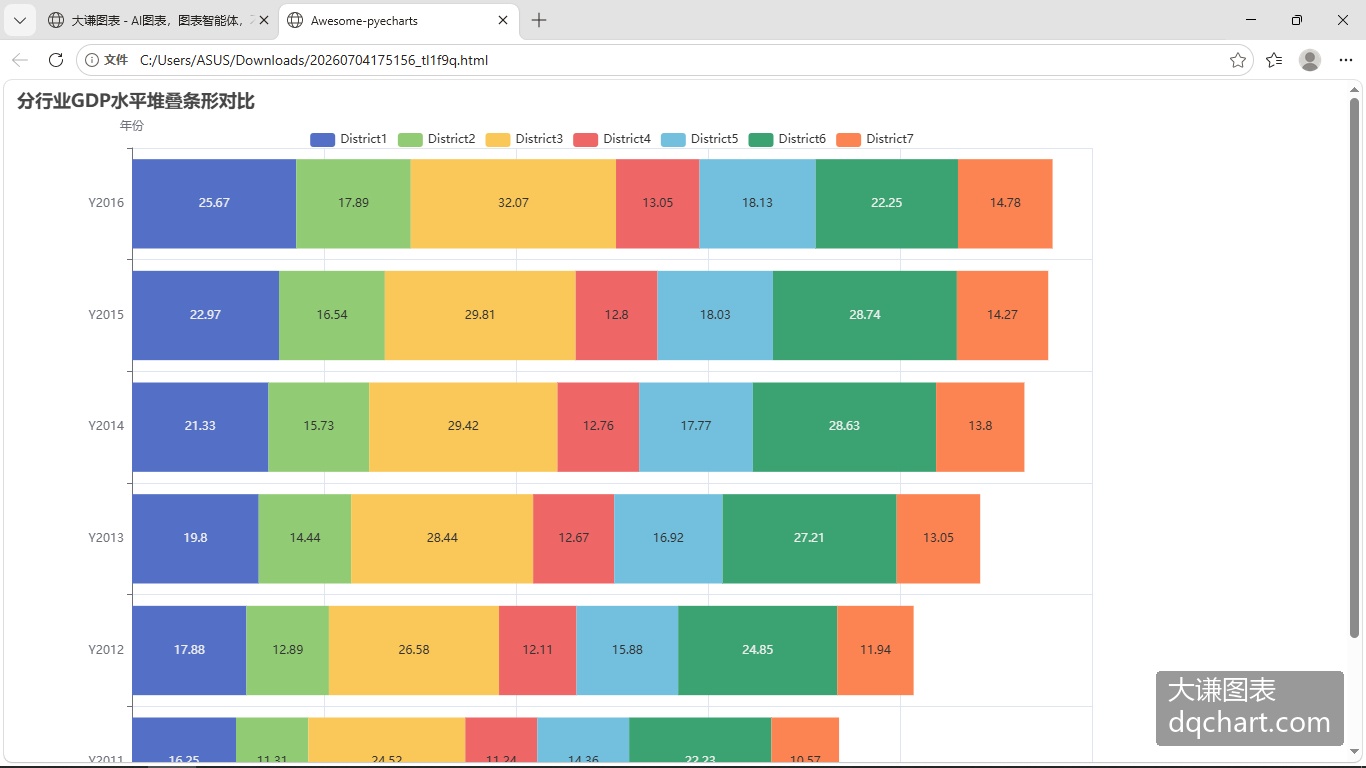Click the Y2014 District6 segment 28.63
The height and width of the screenshot is (768, 1366).
(x=844, y=427)
